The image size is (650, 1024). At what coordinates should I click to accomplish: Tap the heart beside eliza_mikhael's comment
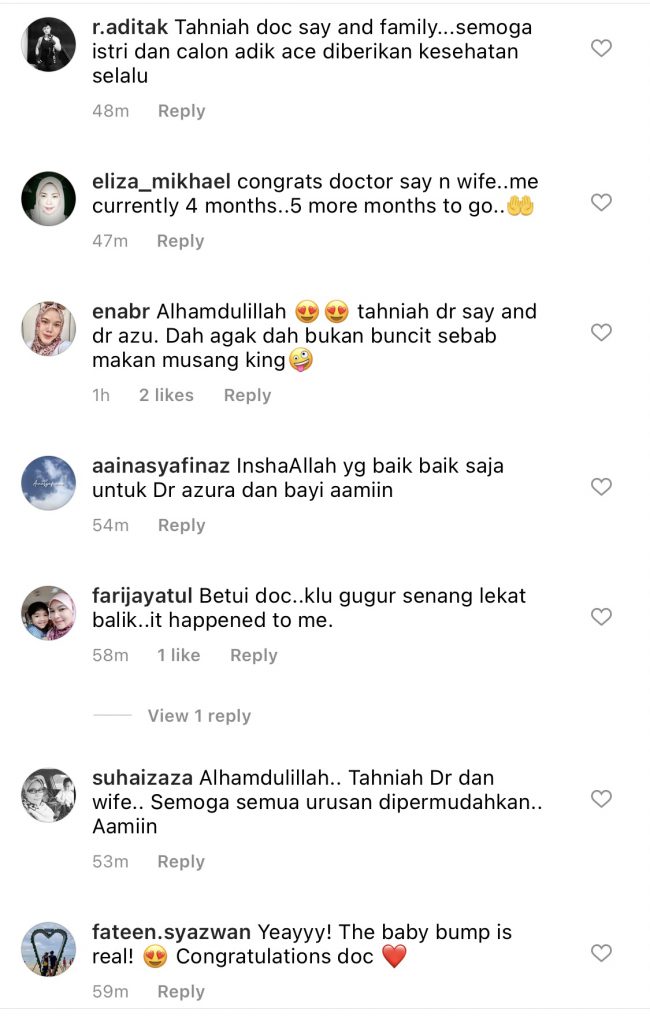(601, 202)
